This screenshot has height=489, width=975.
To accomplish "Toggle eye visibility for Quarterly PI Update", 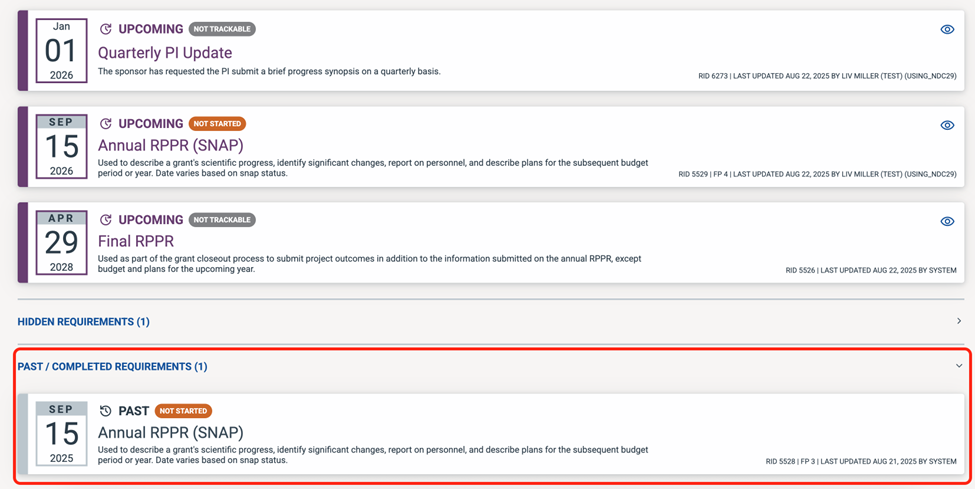I will pyautogui.click(x=947, y=29).
